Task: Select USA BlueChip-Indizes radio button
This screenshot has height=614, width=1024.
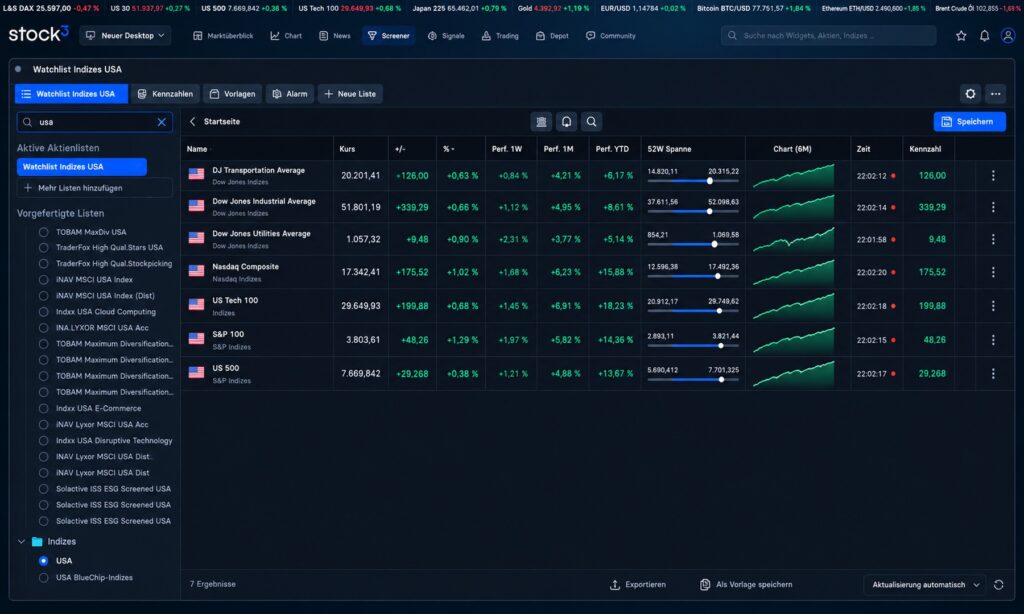Action: point(43,577)
